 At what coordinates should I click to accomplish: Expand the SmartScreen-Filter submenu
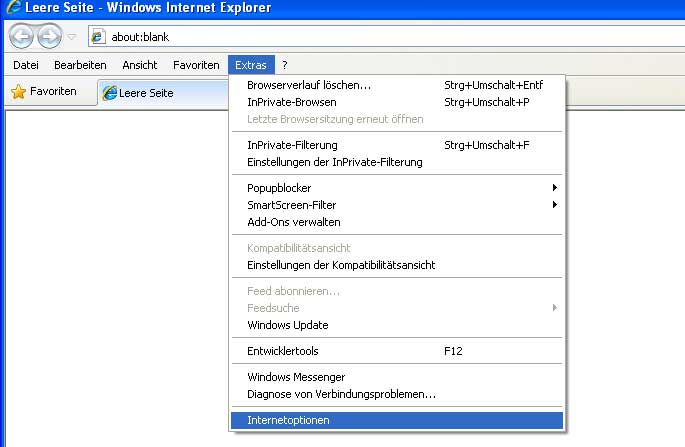tap(397, 205)
